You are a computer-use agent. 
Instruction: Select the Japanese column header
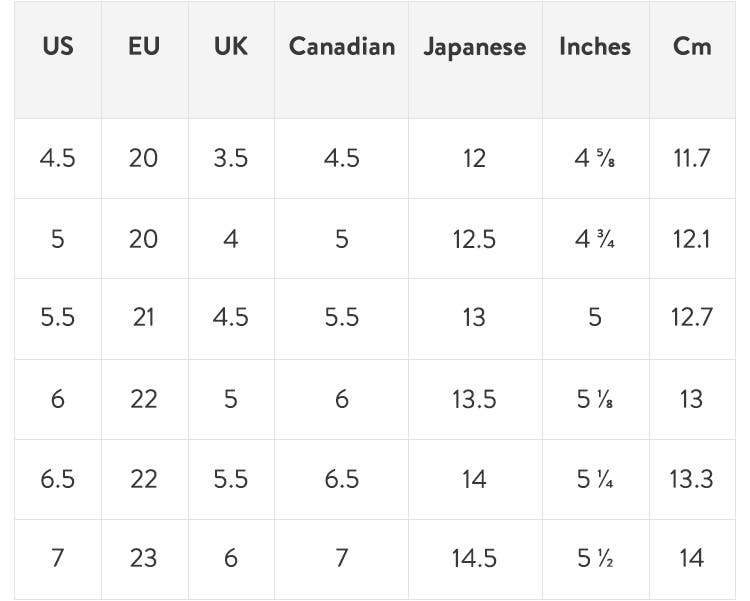pyautogui.click(x=474, y=47)
